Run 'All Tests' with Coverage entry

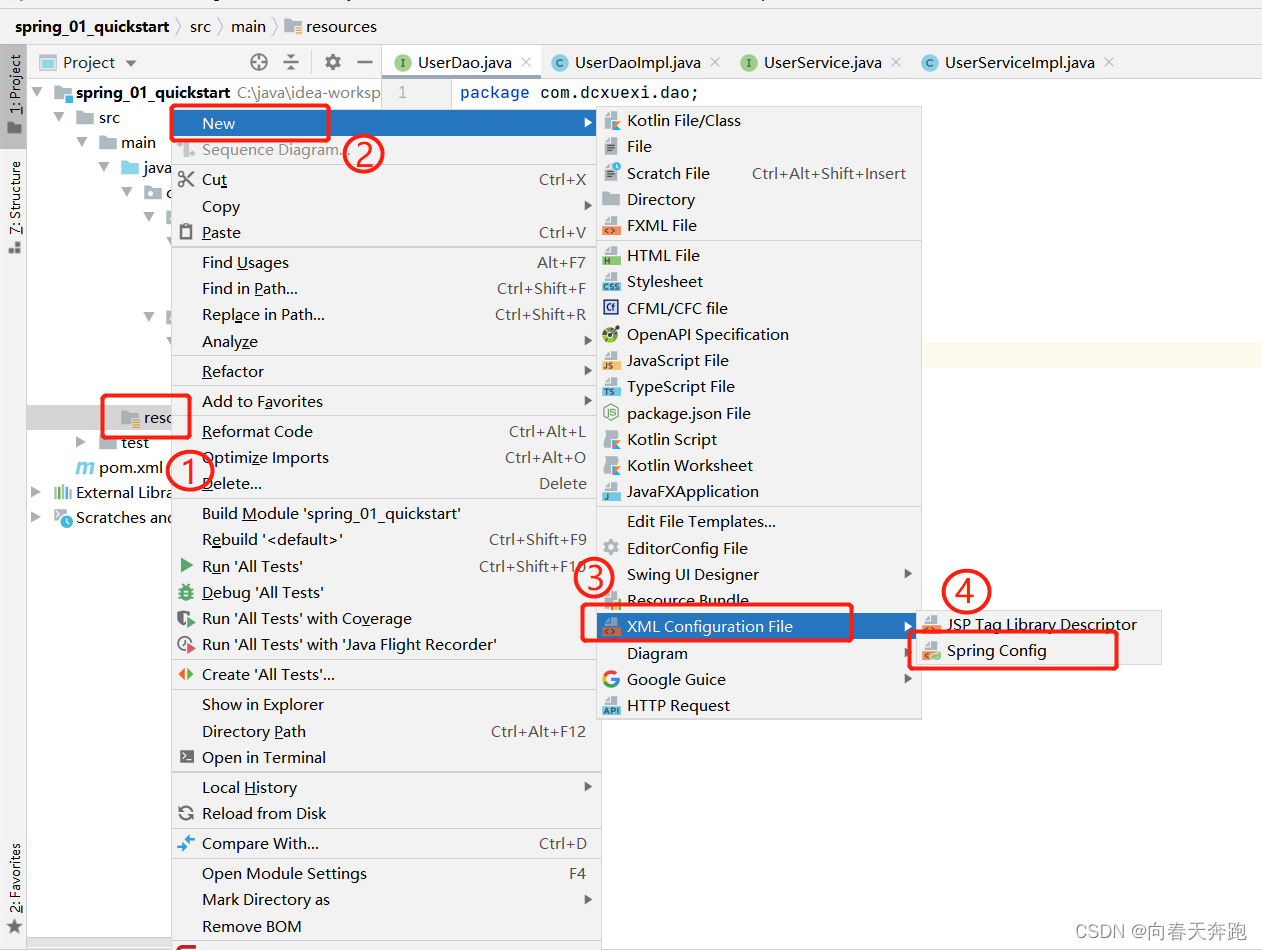tap(385, 618)
